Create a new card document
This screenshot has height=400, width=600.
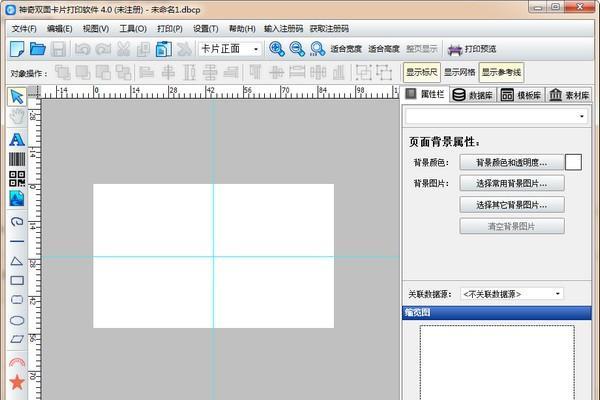click(x=17, y=49)
